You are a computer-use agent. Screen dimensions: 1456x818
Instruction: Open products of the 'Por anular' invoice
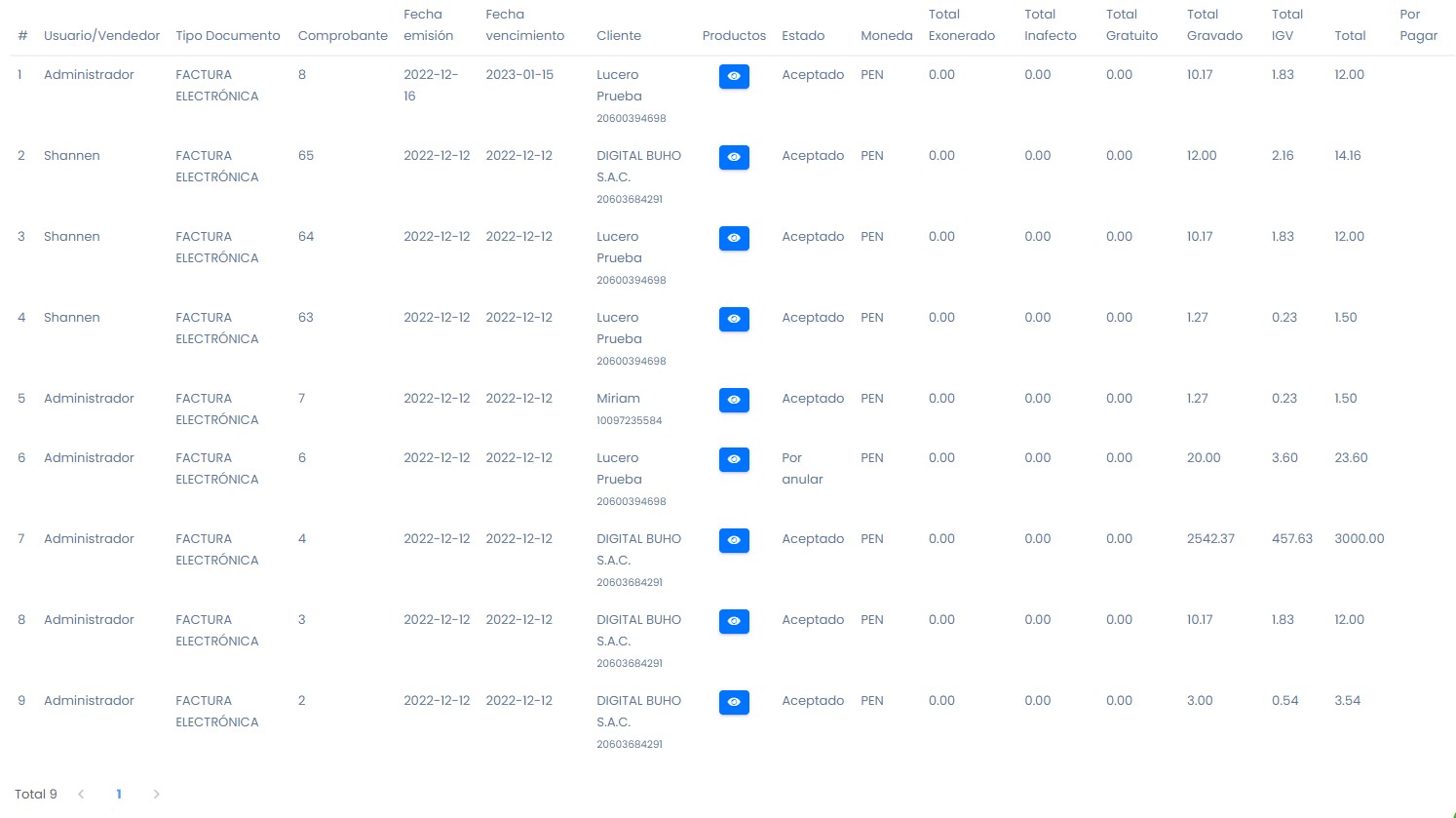[x=734, y=459]
